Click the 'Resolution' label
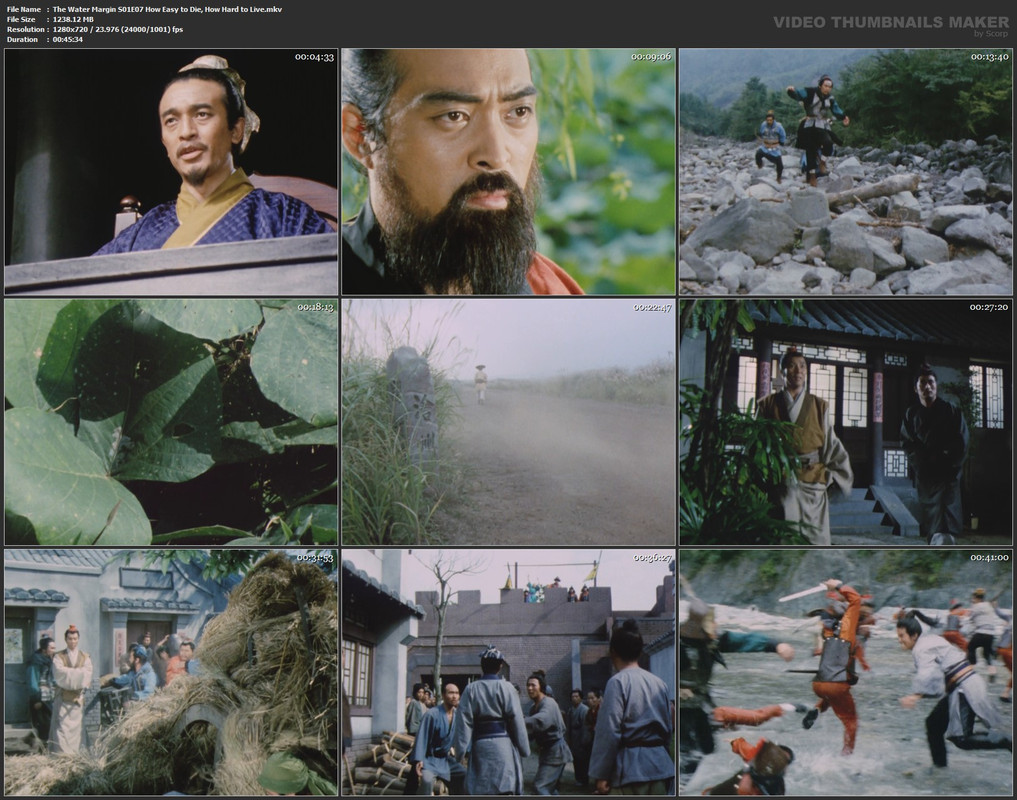 coord(25,29)
